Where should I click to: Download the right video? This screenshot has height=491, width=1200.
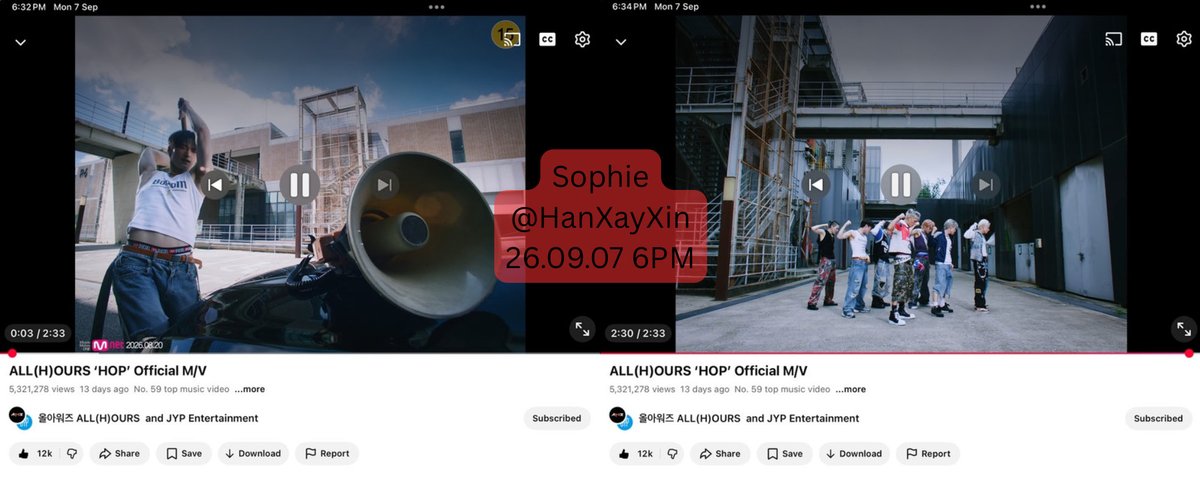pyautogui.click(x=854, y=453)
